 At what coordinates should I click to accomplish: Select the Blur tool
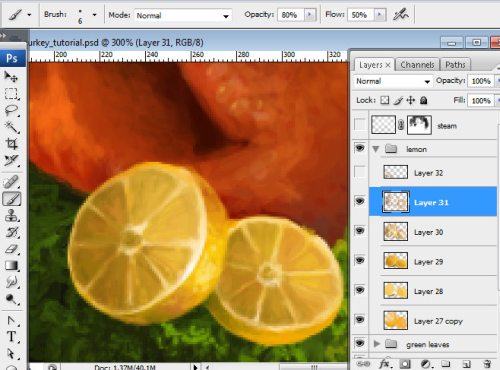point(11,282)
